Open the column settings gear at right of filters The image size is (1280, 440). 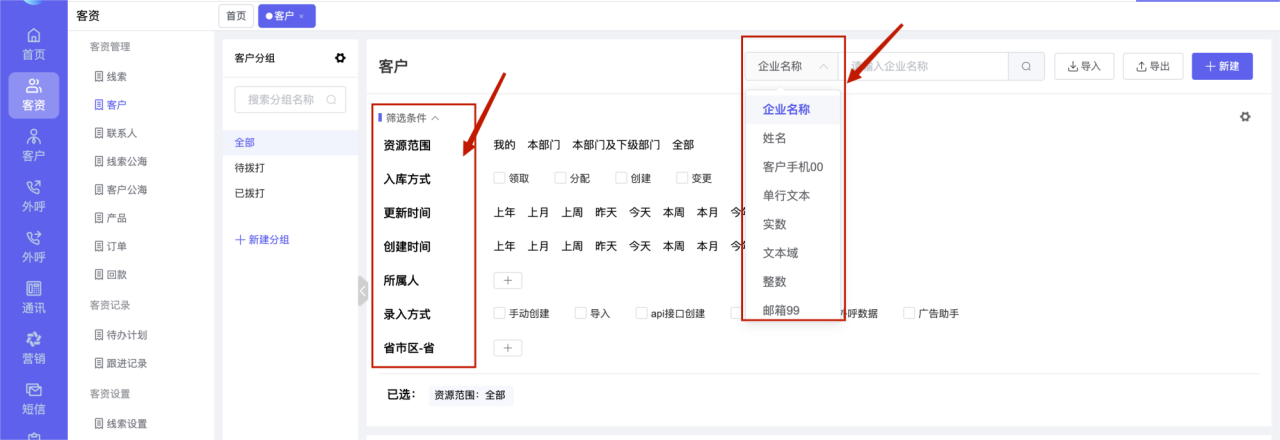[1245, 117]
